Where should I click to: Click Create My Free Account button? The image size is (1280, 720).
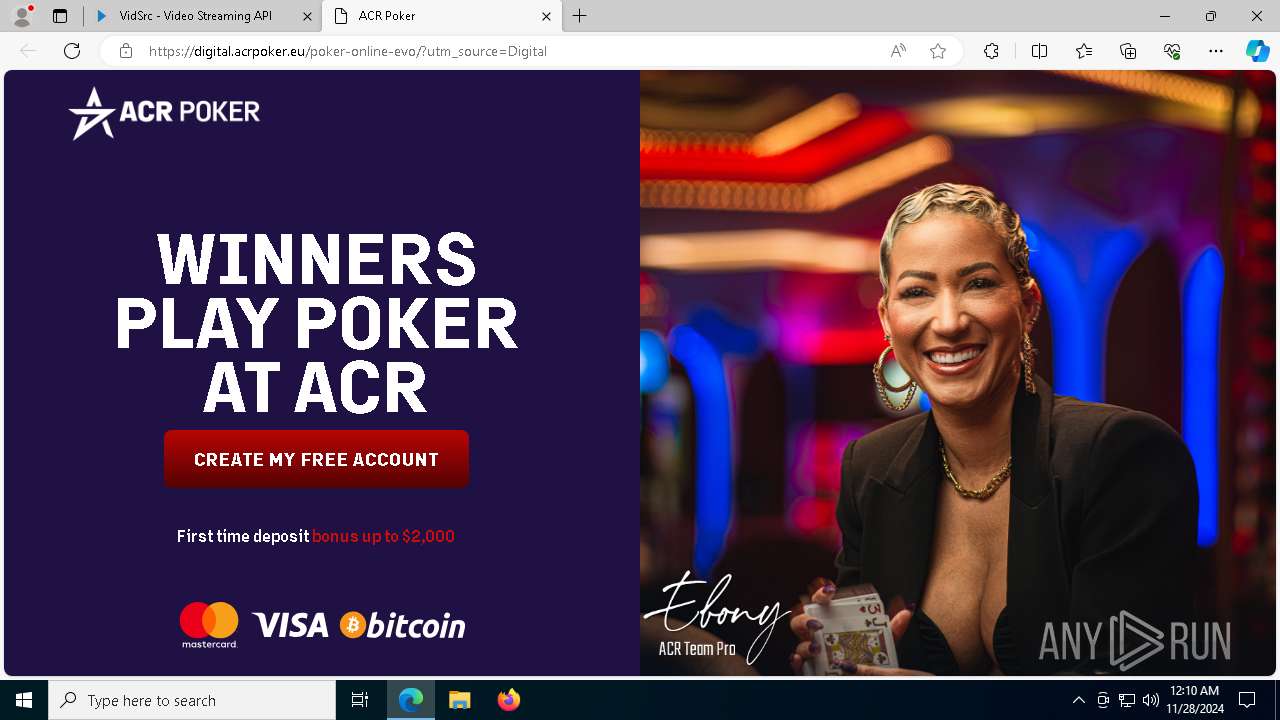click(316, 459)
